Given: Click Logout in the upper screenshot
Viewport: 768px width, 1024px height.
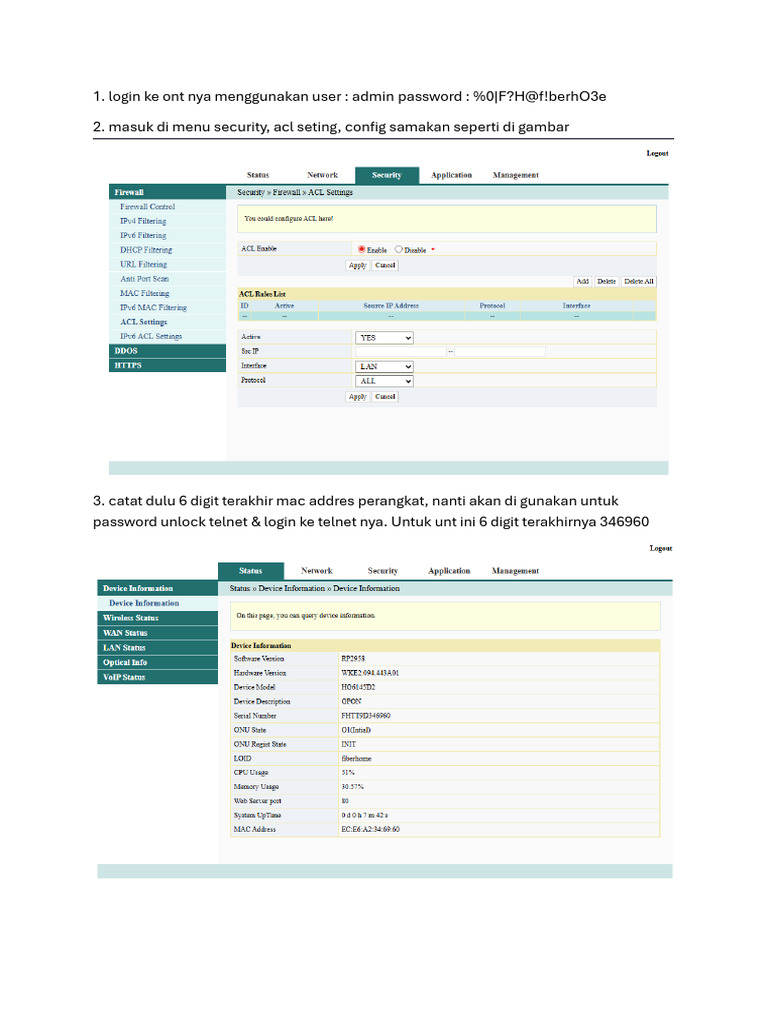Looking at the screenshot, I should click(x=658, y=153).
